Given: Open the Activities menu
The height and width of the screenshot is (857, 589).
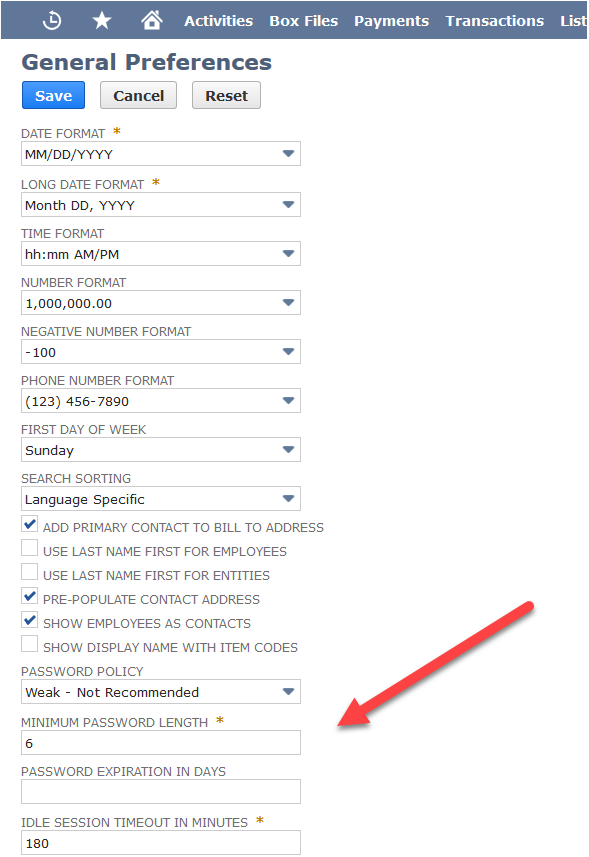Looking at the screenshot, I should [219, 21].
